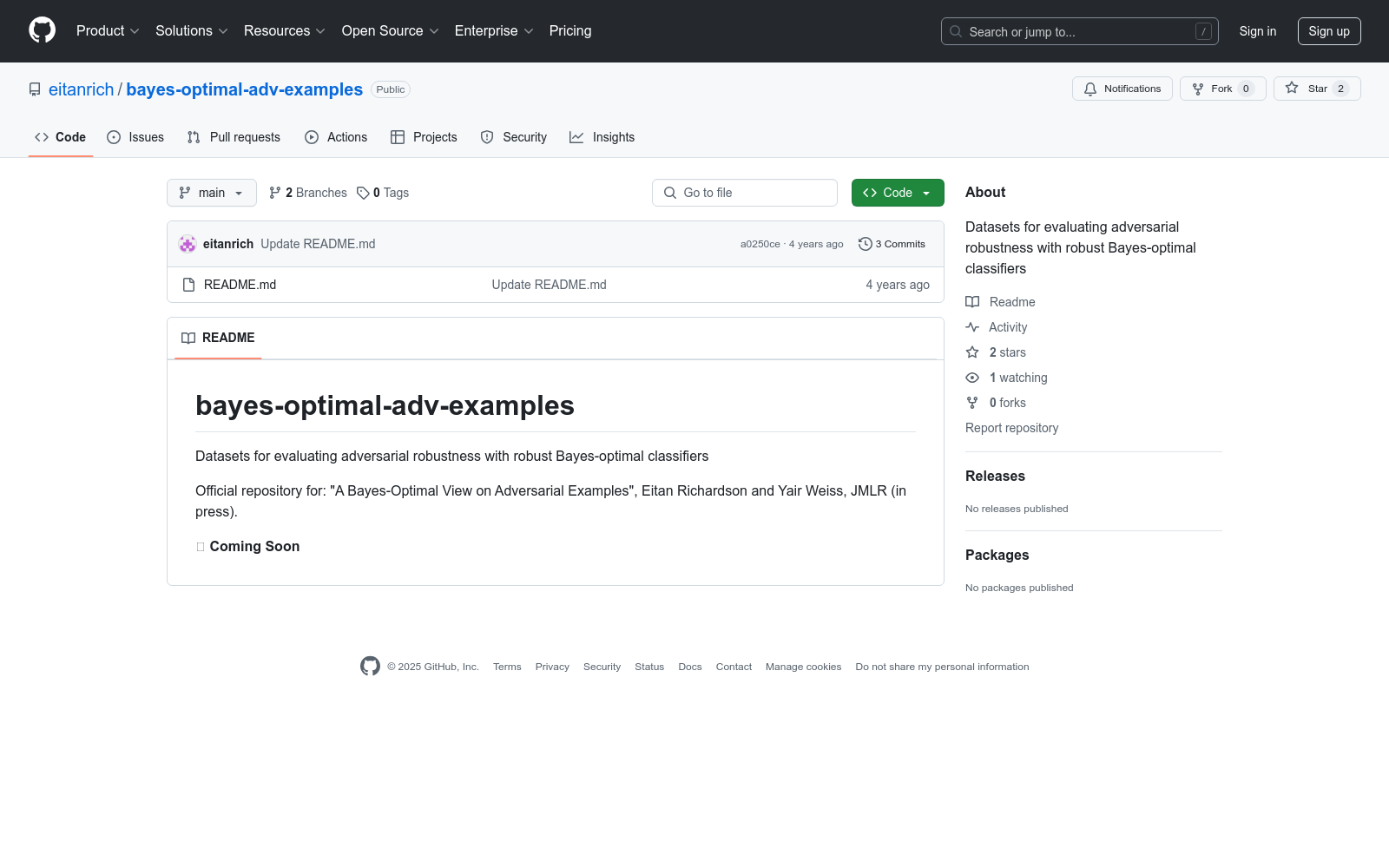
Task: Click the Sign up button
Action: click(1328, 31)
